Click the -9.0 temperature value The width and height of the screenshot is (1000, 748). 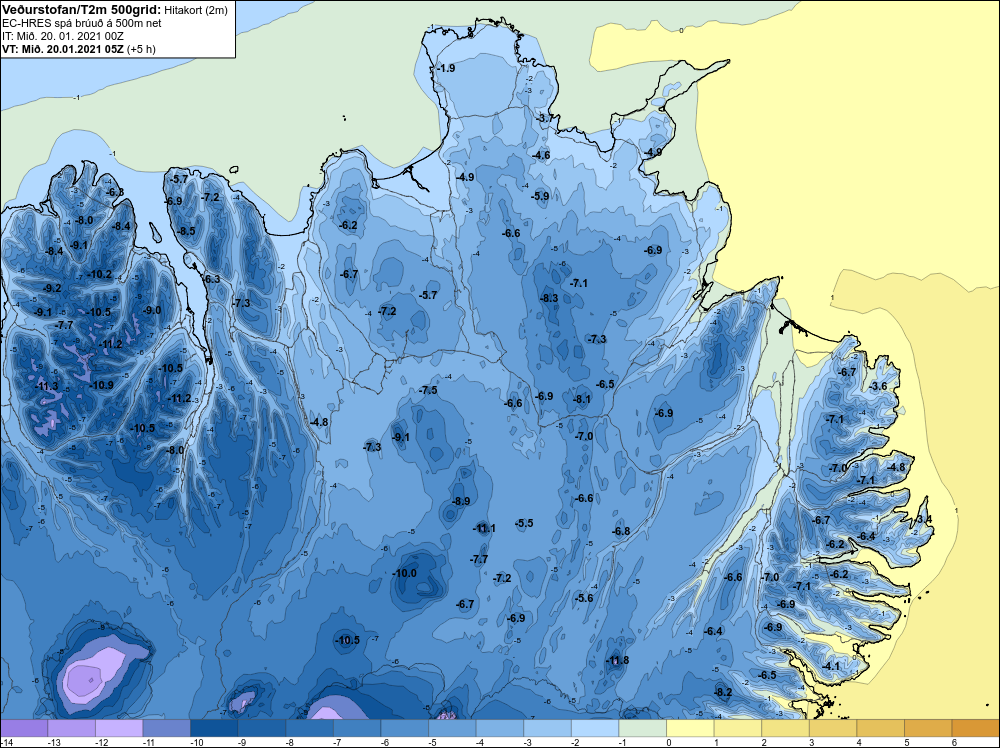(x=152, y=311)
